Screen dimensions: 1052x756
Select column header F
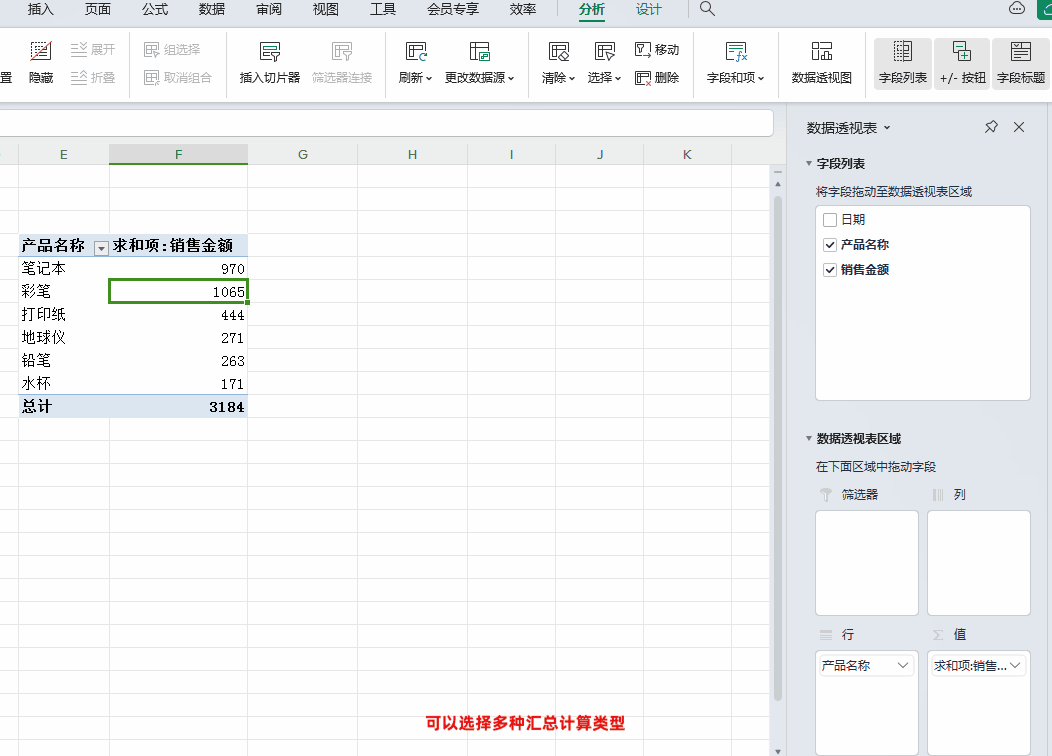tap(178, 154)
